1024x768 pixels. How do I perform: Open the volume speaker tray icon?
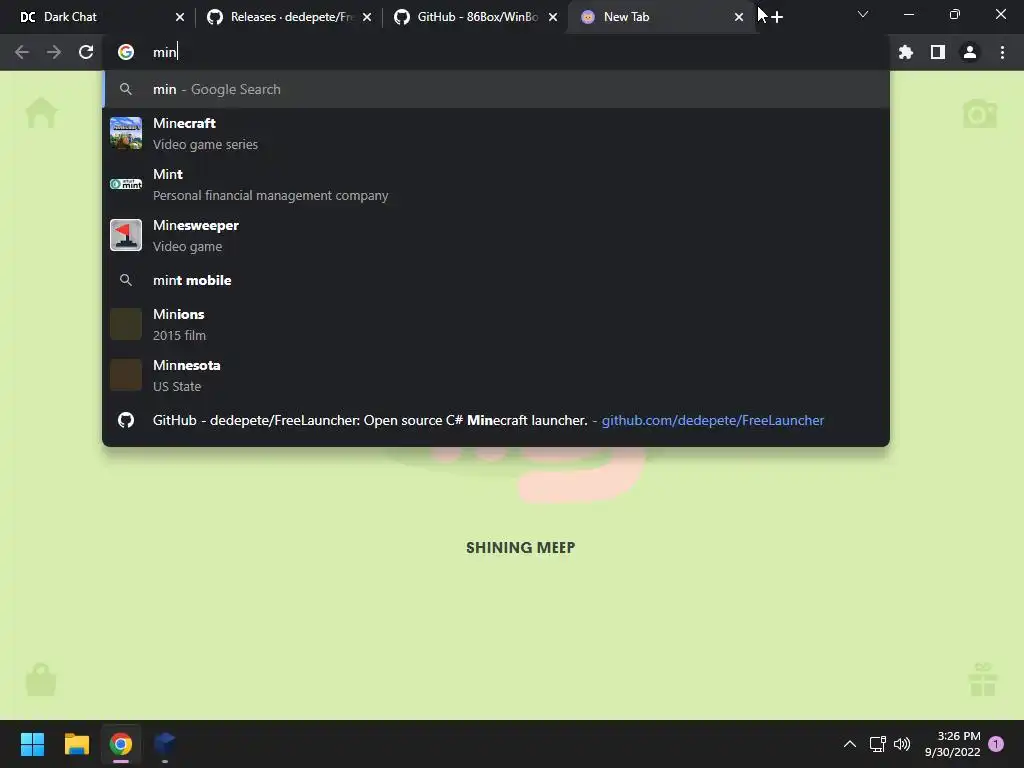[x=902, y=744]
